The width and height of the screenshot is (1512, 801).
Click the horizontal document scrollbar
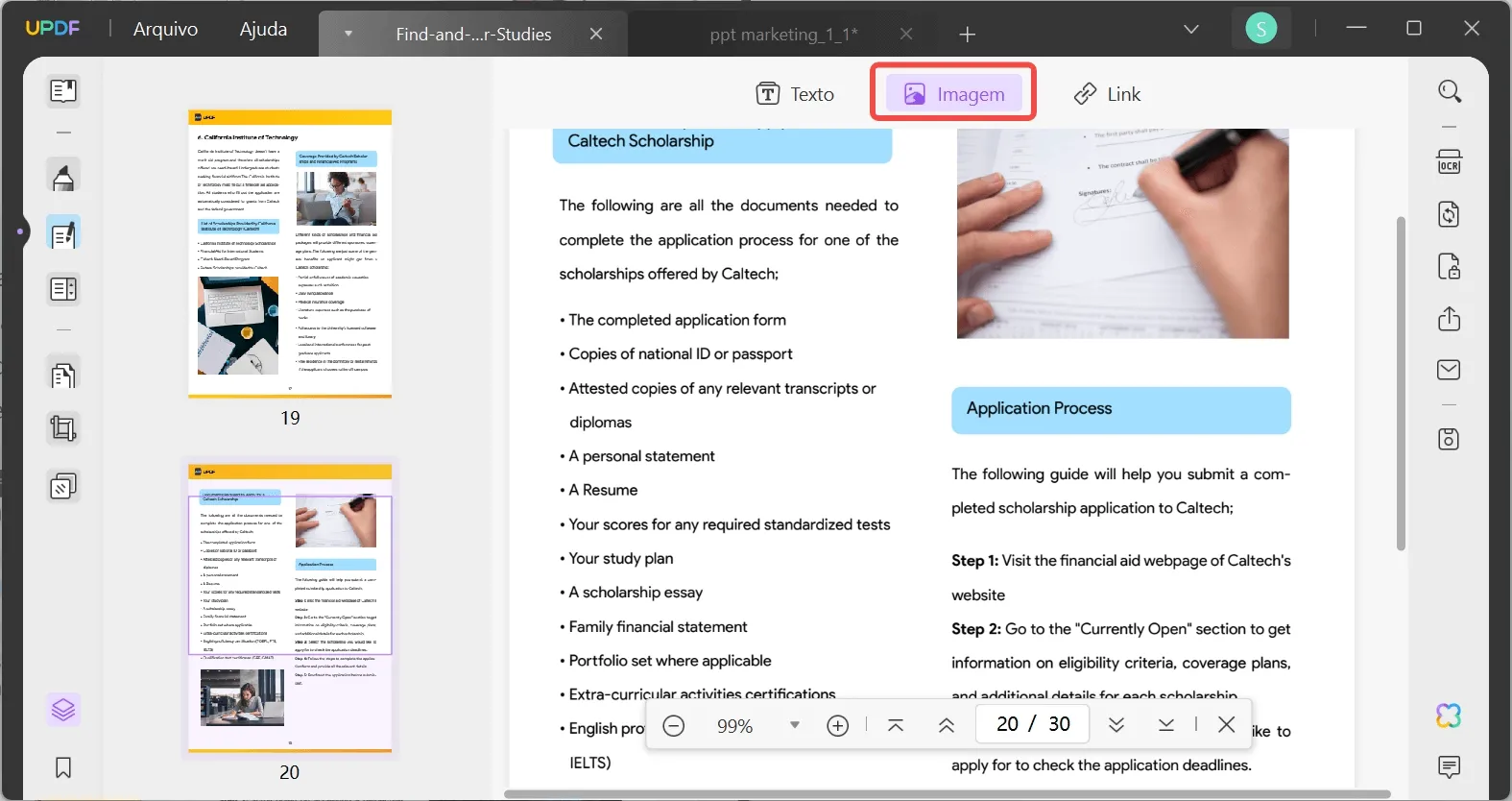point(948,794)
